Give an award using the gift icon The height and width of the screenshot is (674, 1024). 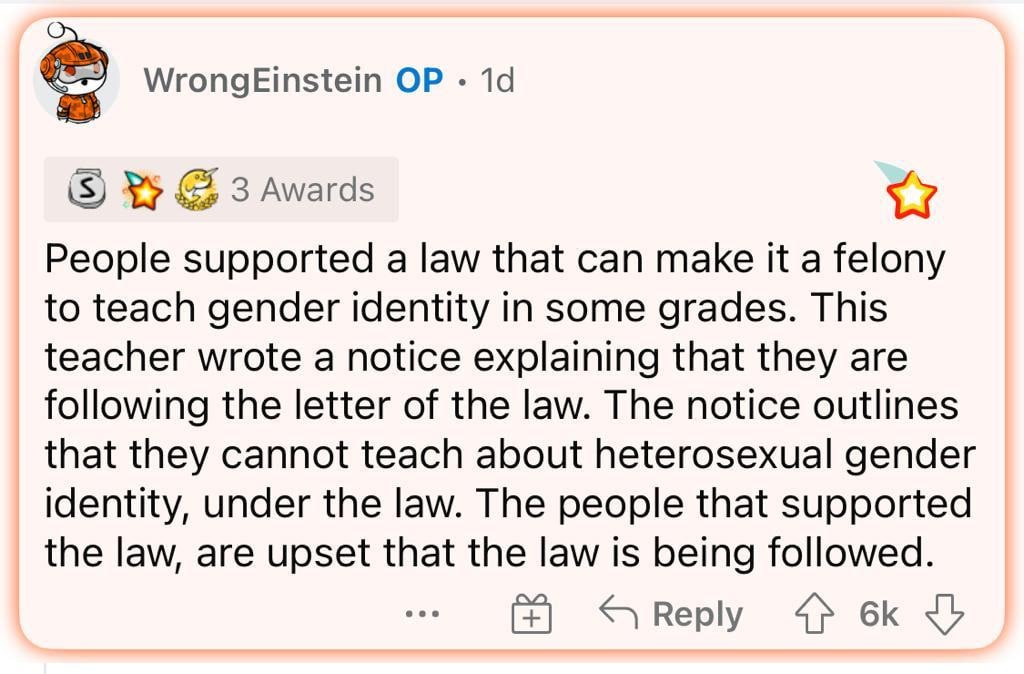pos(531,614)
